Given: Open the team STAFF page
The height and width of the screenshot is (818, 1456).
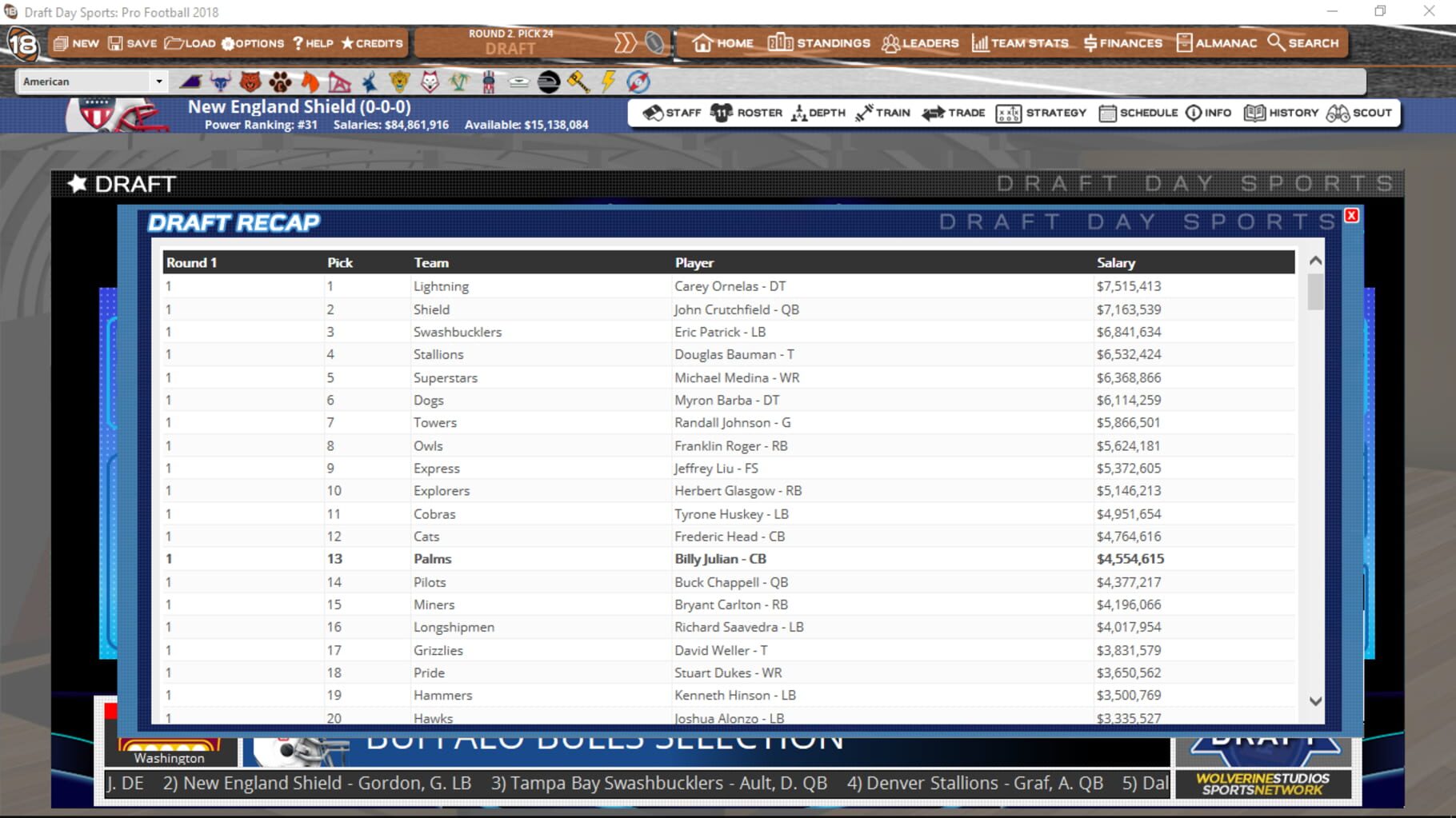Looking at the screenshot, I should (x=672, y=113).
